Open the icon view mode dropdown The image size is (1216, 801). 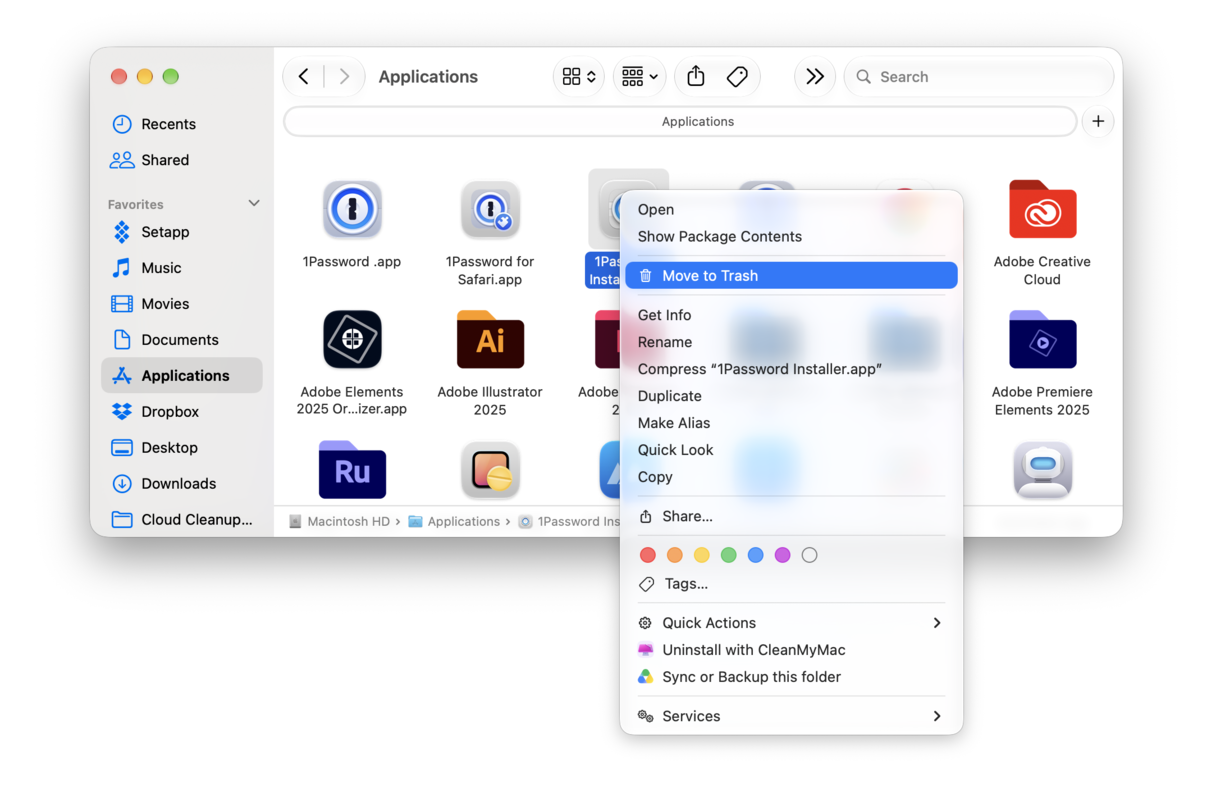click(x=579, y=76)
